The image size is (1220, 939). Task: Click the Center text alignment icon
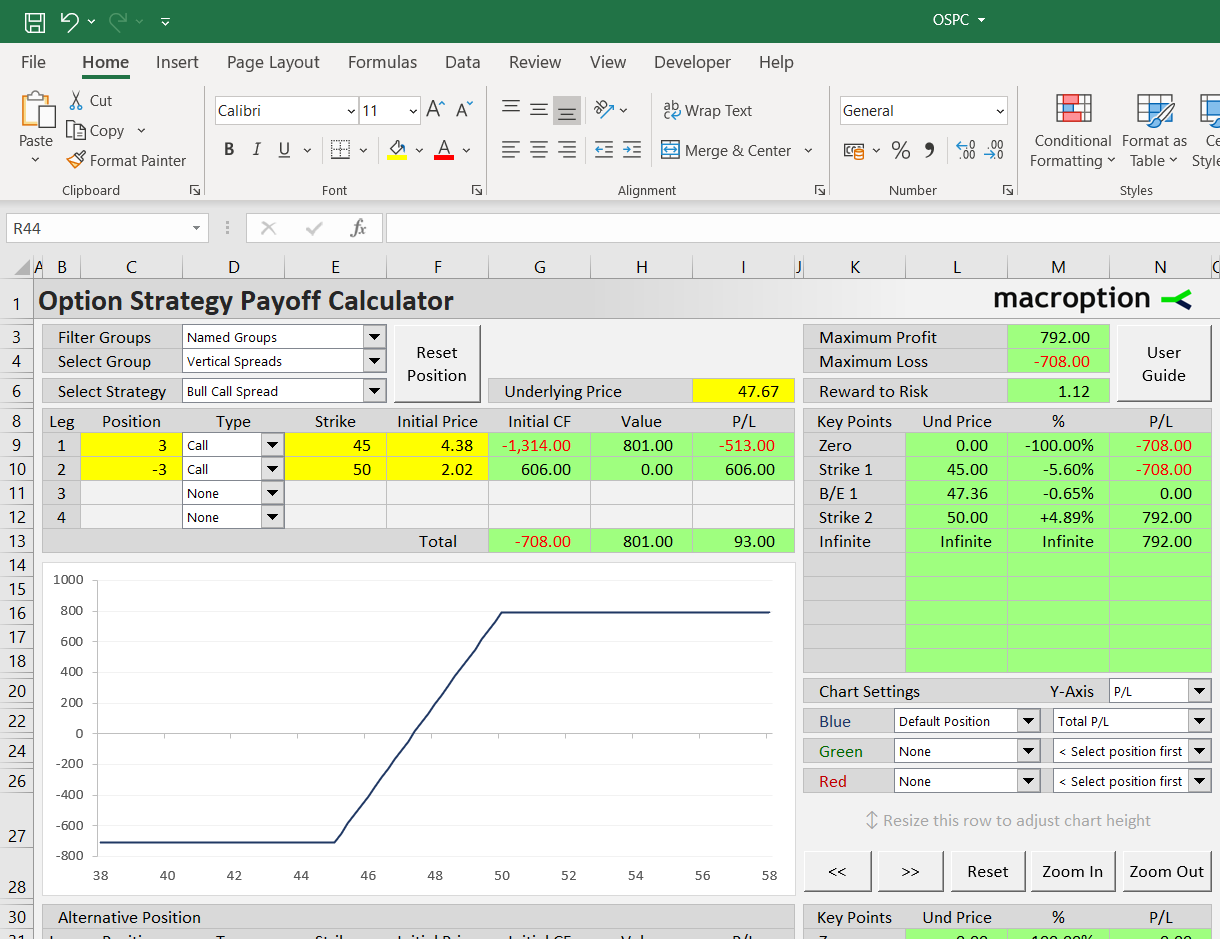(x=539, y=150)
